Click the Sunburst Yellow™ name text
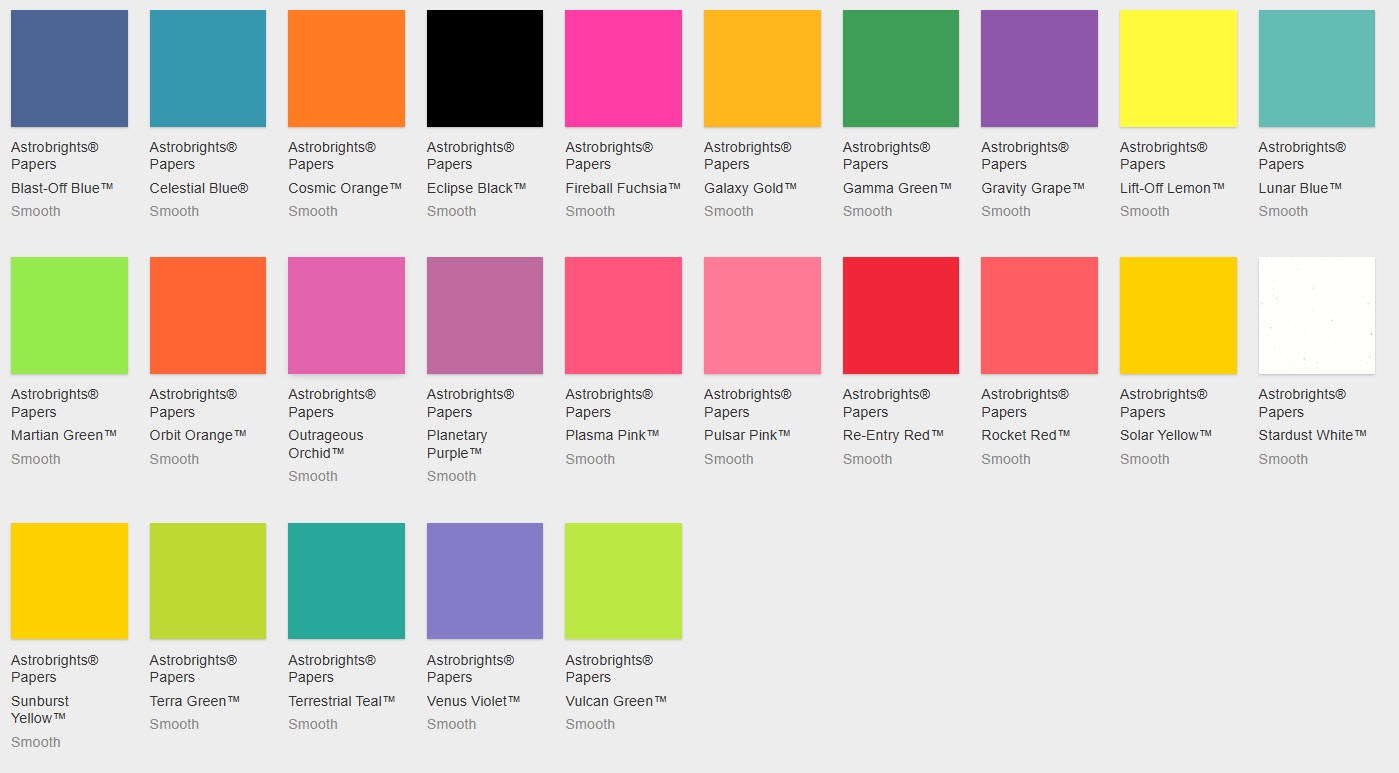This screenshot has width=1399, height=773. point(40,710)
